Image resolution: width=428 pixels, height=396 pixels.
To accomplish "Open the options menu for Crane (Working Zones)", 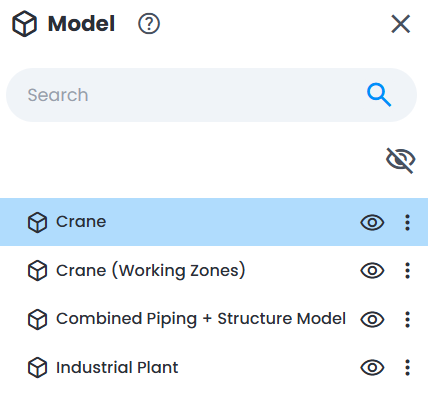I will (407, 270).
